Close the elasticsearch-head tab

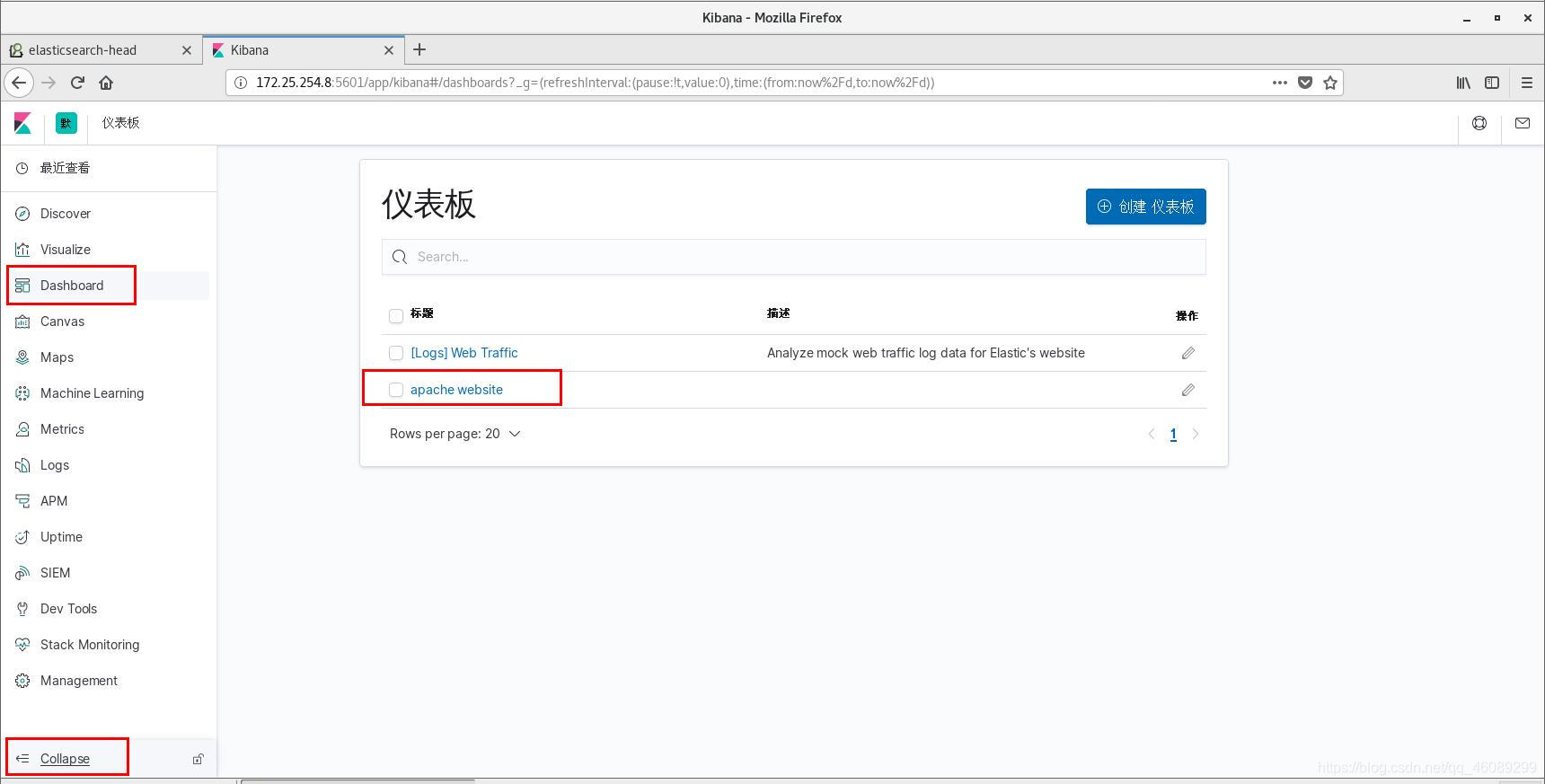pos(187,50)
